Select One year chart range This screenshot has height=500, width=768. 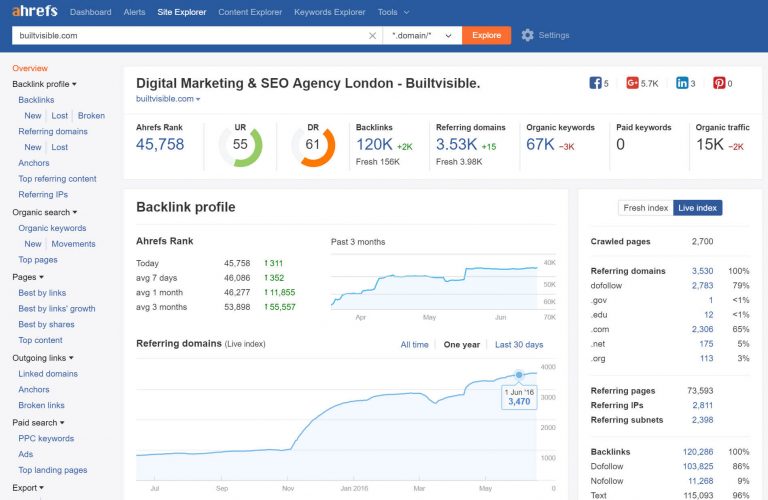(461, 344)
